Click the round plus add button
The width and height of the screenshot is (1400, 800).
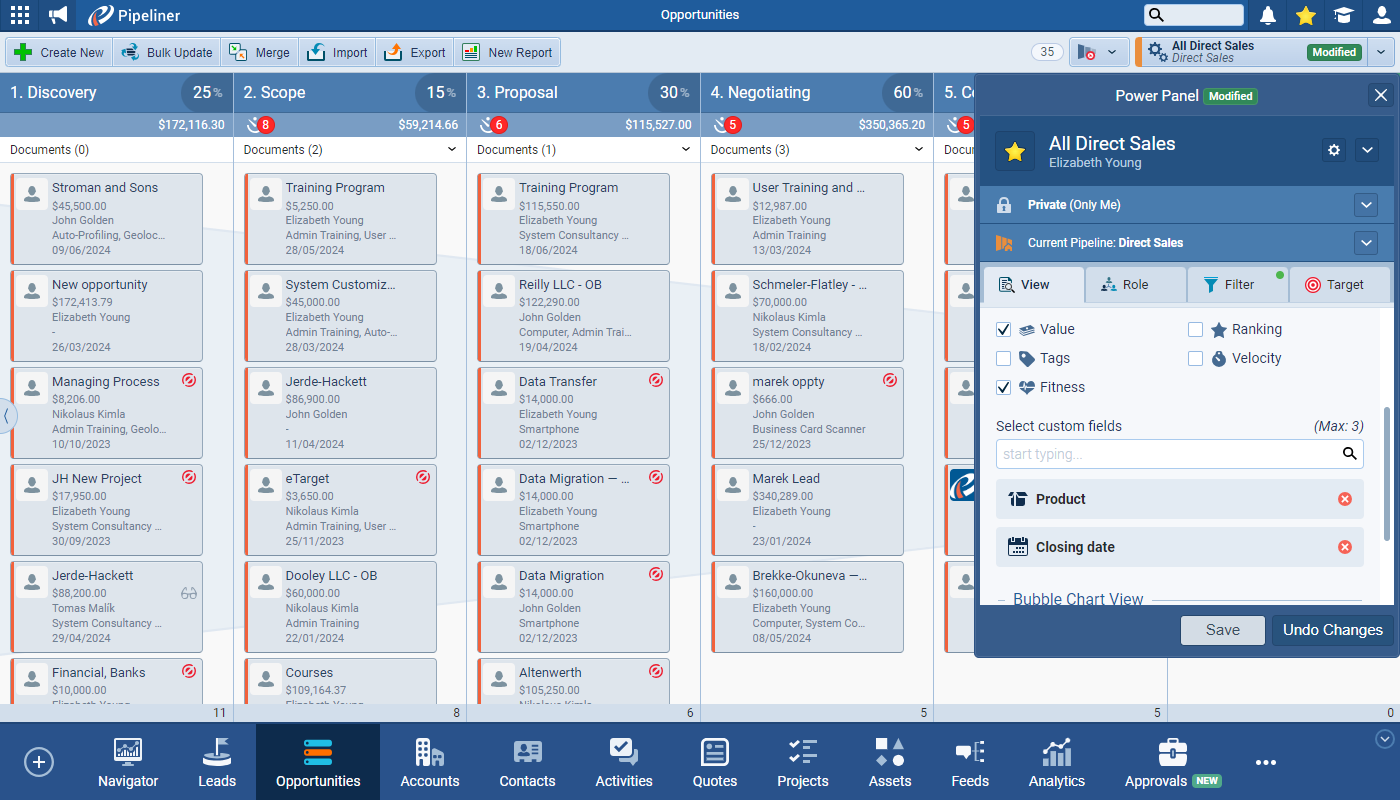(39, 762)
